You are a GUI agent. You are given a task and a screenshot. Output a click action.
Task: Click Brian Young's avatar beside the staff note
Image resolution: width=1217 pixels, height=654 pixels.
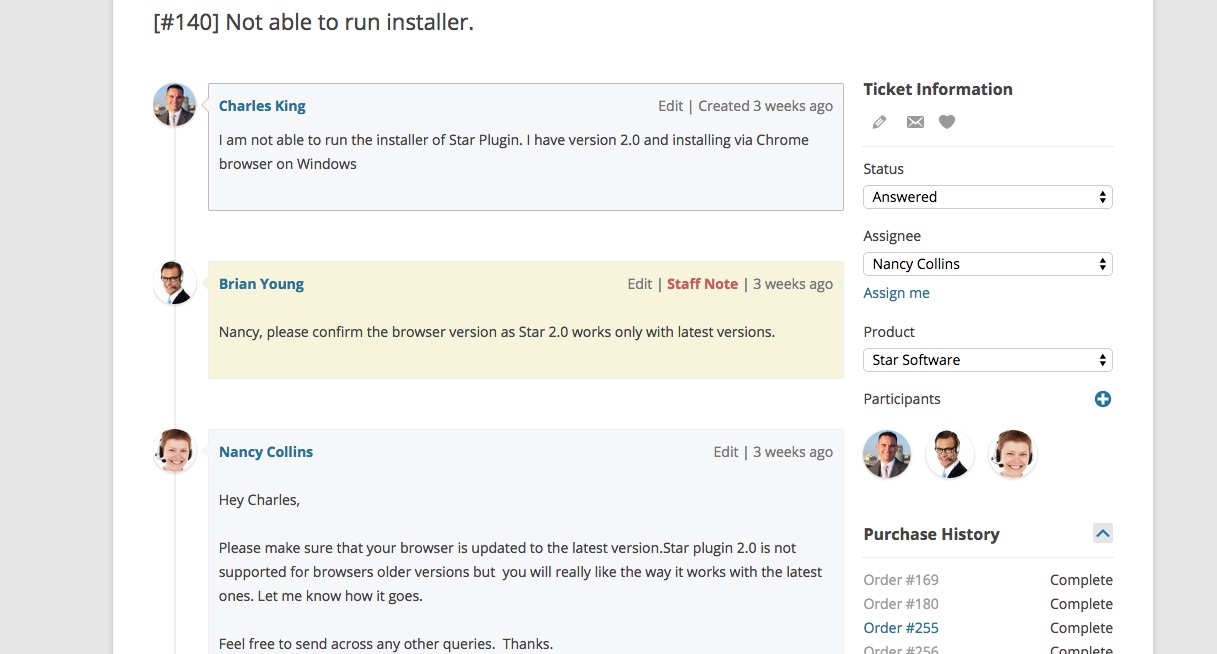[x=174, y=283]
